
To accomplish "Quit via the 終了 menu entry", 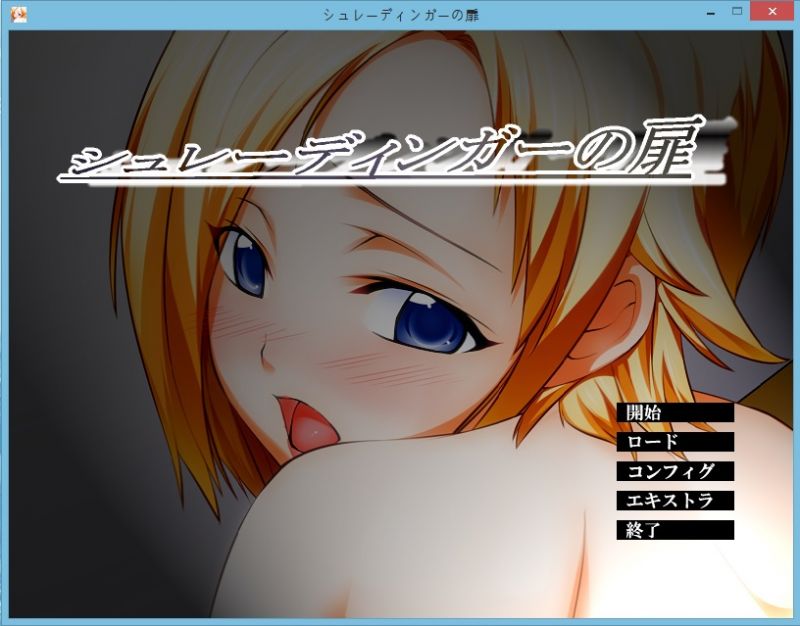I will [675, 530].
